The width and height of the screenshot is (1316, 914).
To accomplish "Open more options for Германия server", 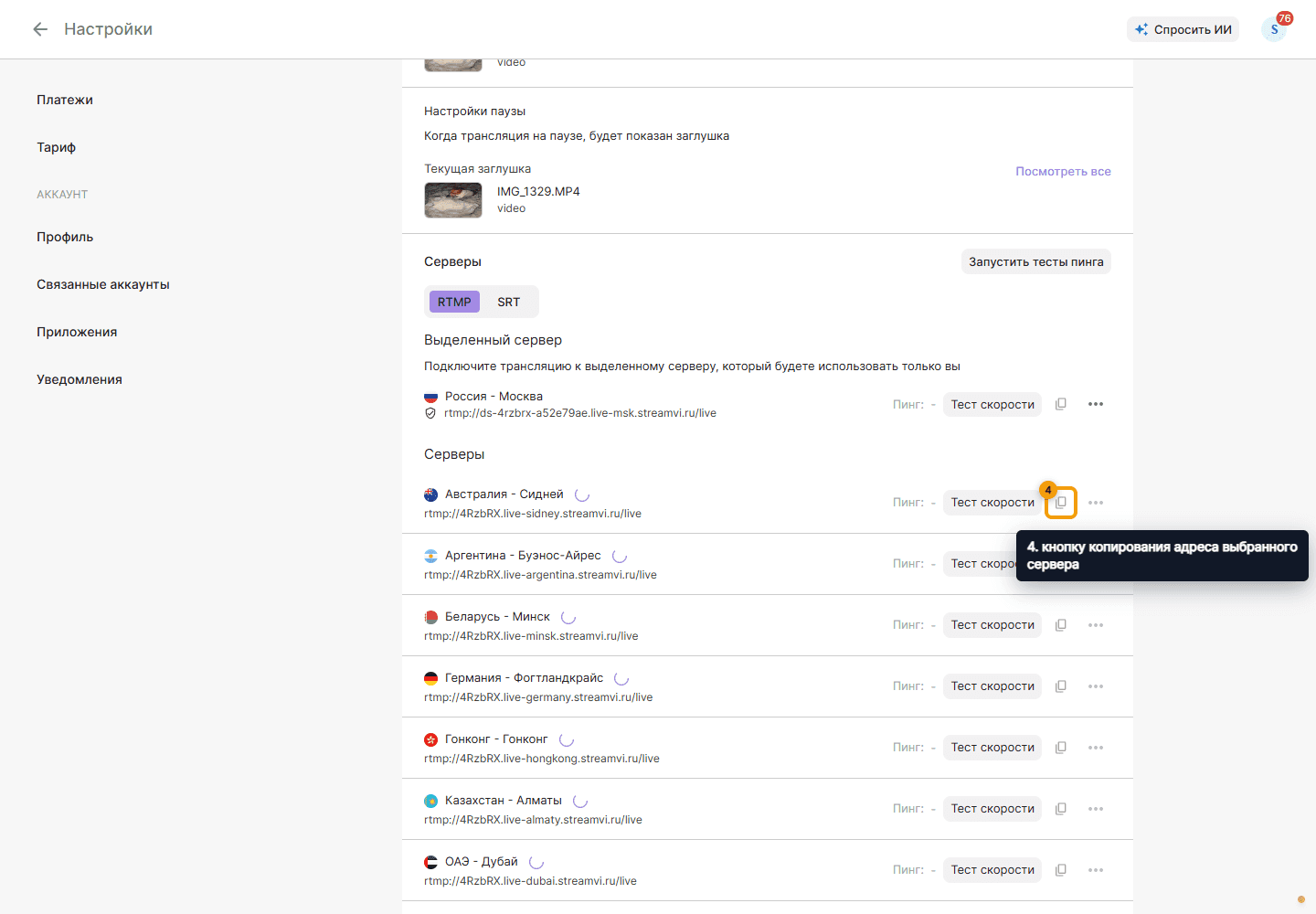I will coord(1096,686).
